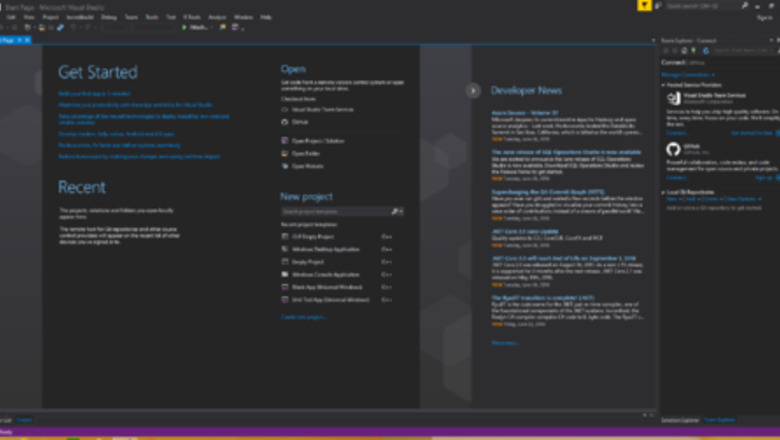Click the Open Project / Solution icon
Viewport: 780px width, 440px height.
(x=285, y=141)
